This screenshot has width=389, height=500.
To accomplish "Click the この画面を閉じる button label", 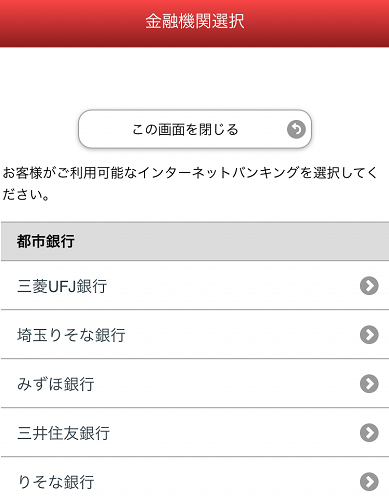I will coord(185,129).
